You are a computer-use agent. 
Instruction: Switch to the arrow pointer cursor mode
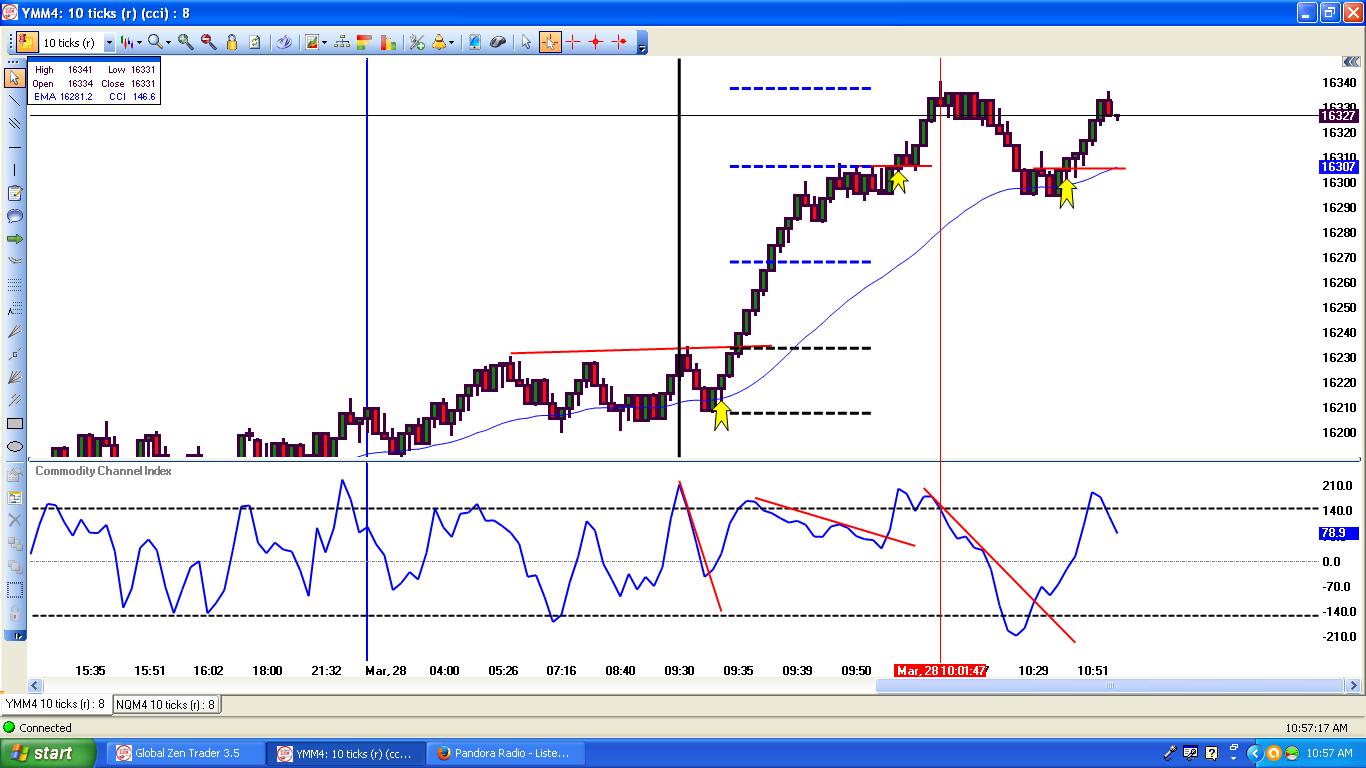pyautogui.click(x=526, y=42)
